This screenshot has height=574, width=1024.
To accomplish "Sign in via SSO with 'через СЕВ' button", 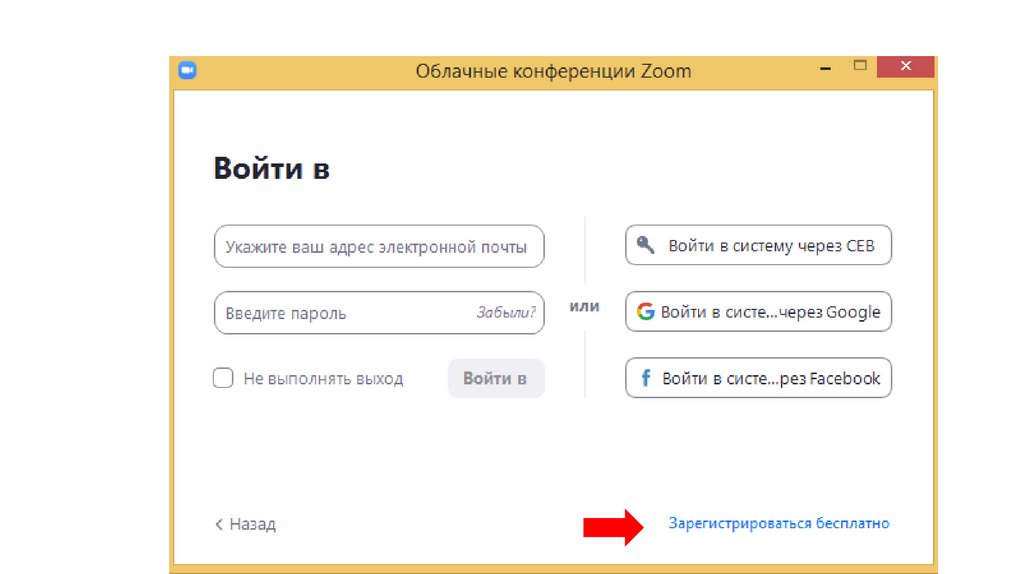I will coord(758,245).
